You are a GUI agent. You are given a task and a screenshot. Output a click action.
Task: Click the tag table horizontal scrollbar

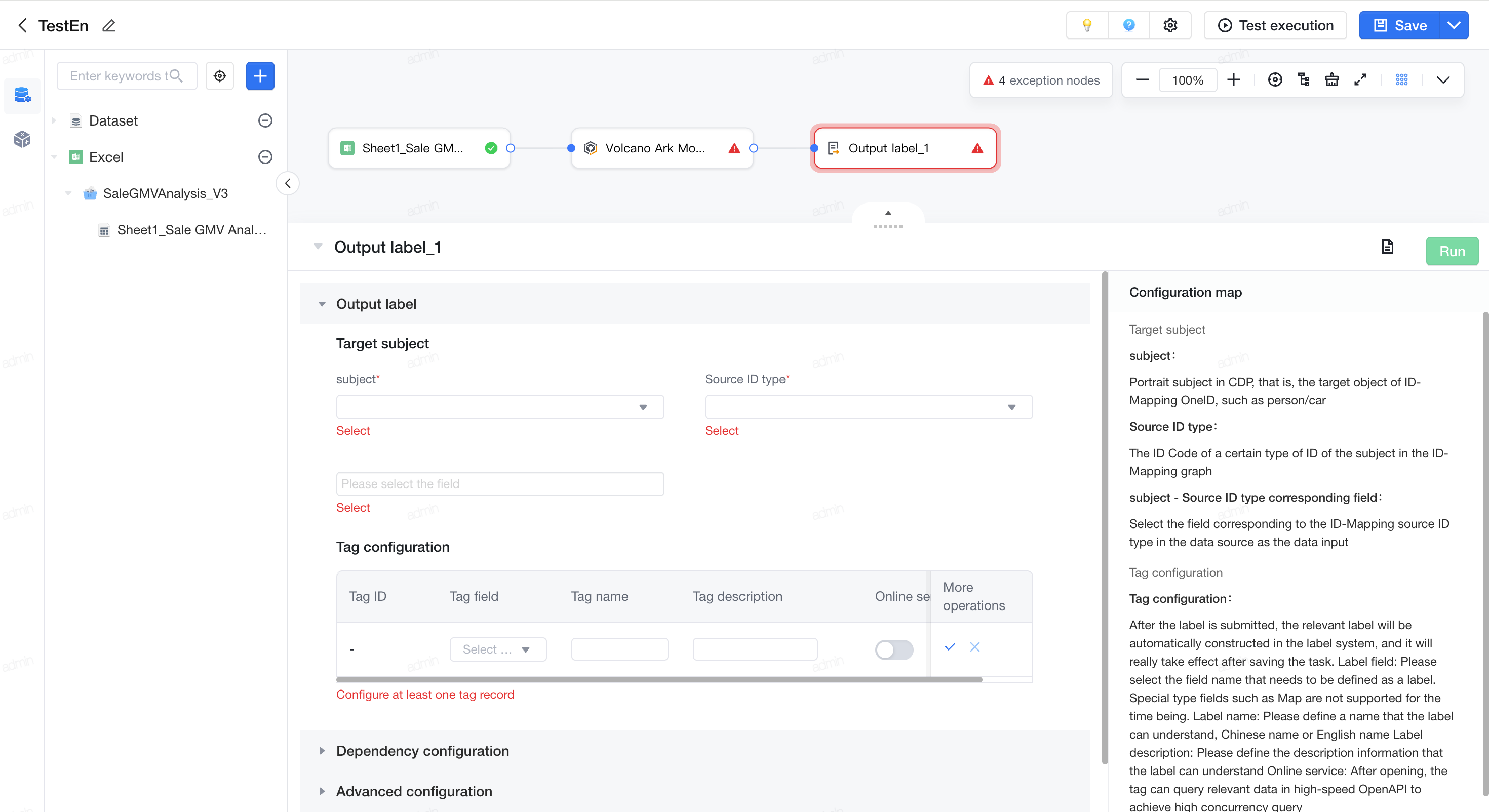pyautogui.click(x=659, y=679)
